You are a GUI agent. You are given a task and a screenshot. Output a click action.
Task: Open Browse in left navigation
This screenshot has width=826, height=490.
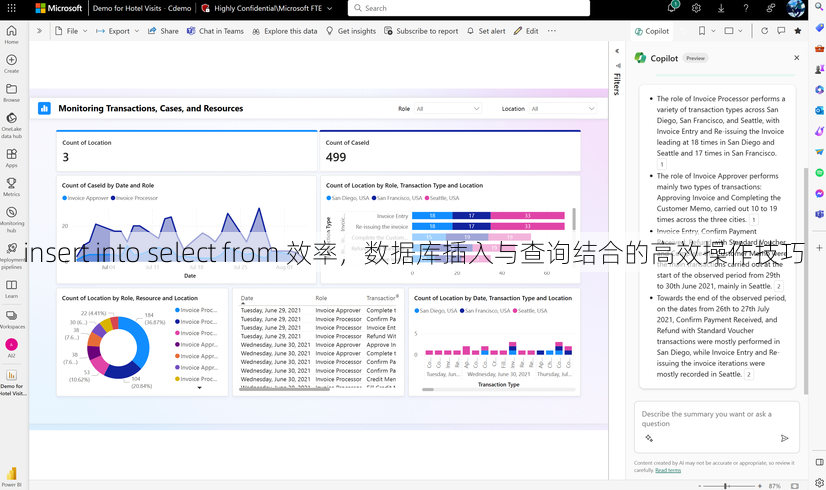pos(12,93)
